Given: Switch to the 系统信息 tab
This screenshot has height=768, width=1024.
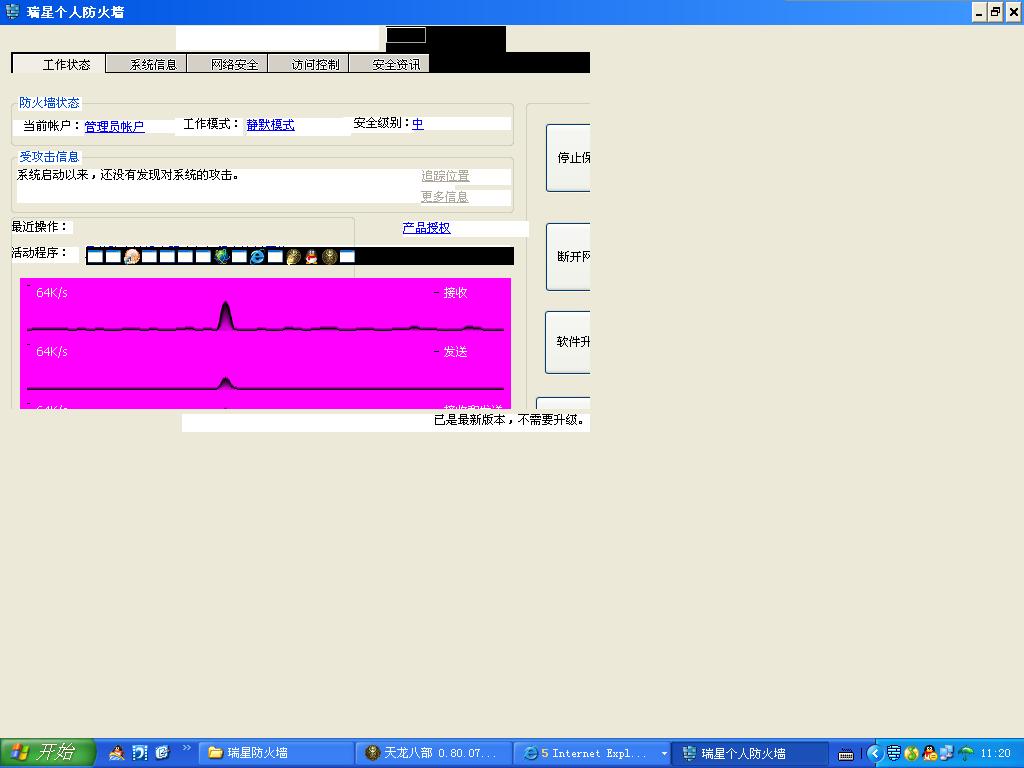Looking at the screenshot, I should [146, 64].
